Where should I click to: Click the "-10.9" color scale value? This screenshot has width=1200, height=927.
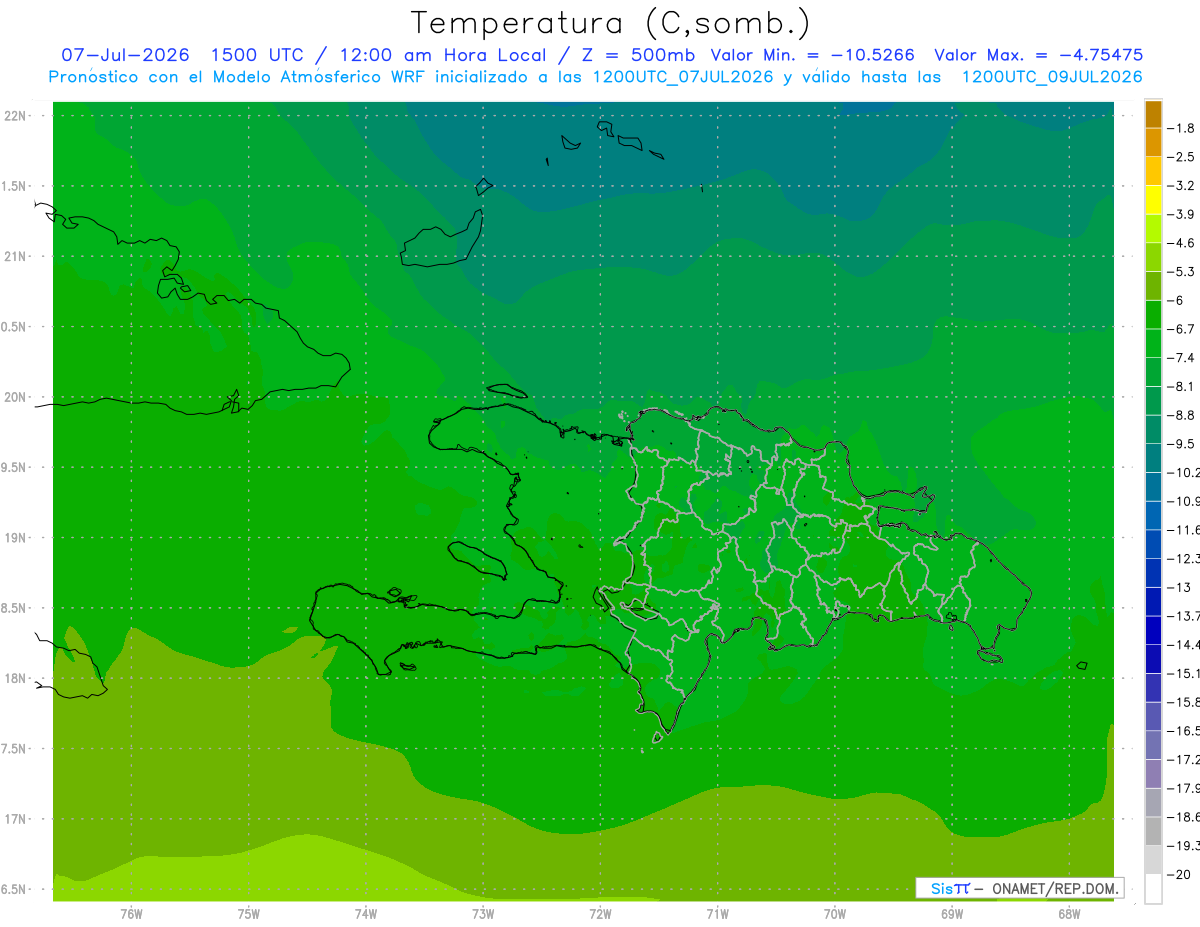[1184, 501]
